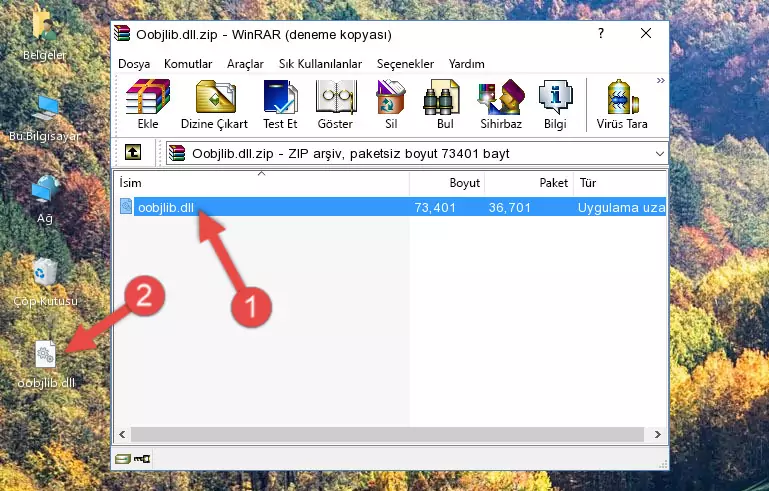Open the Yardım menu
The width and height of the screenshot is (769, 491).
click(466, 64)
